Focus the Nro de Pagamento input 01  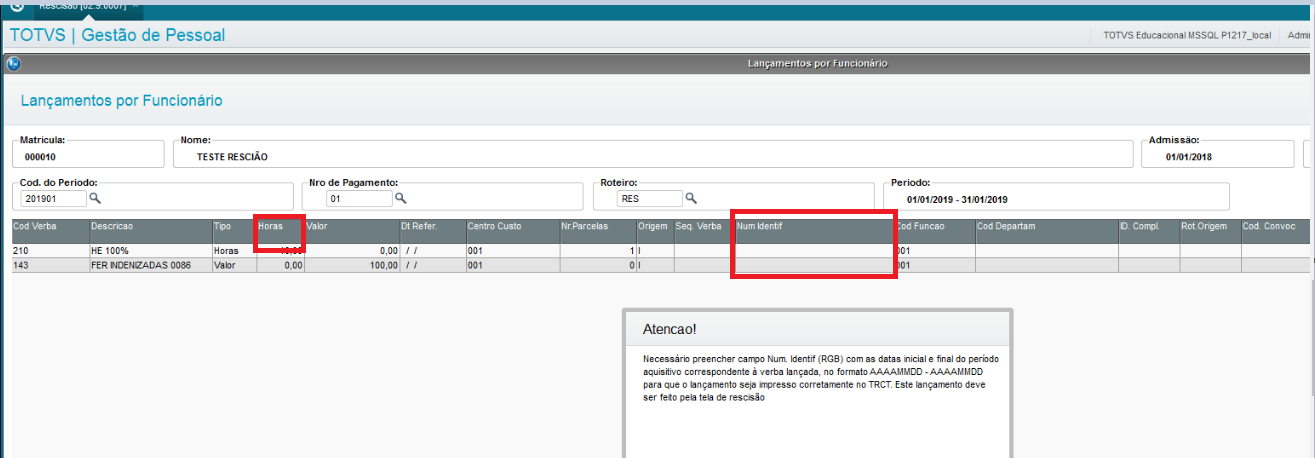(359, 199)
